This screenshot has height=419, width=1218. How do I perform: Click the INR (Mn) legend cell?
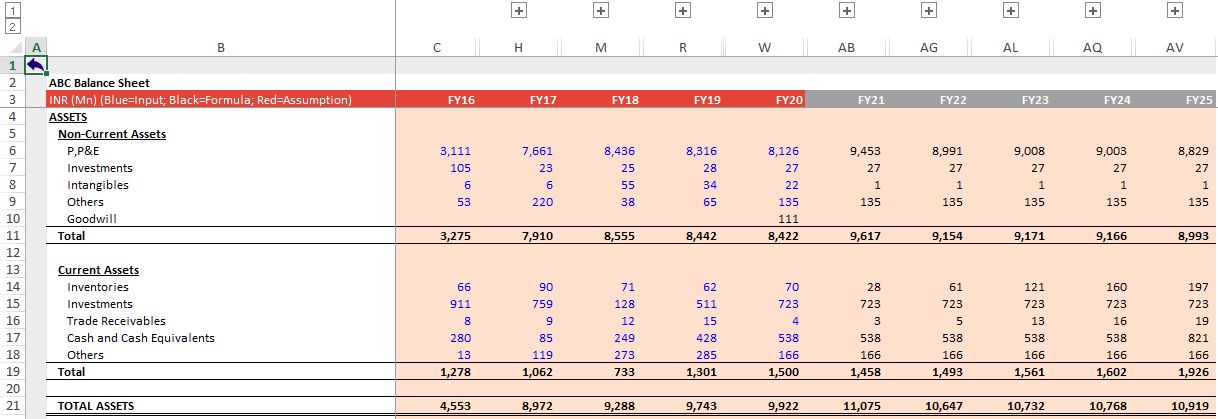coord(200,100)
